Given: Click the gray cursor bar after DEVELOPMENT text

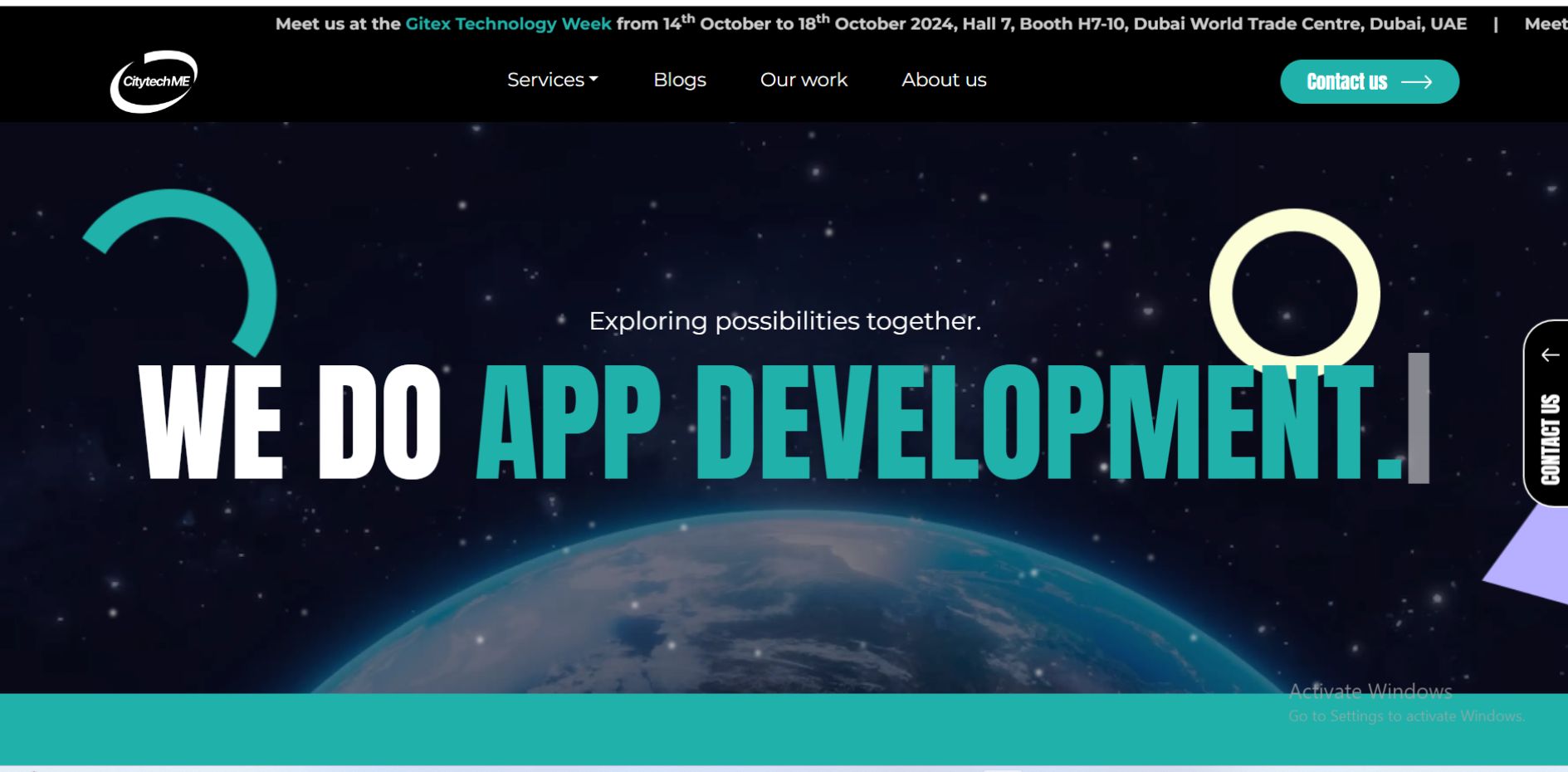Looking at the screenshot, I should [1417, 419].
